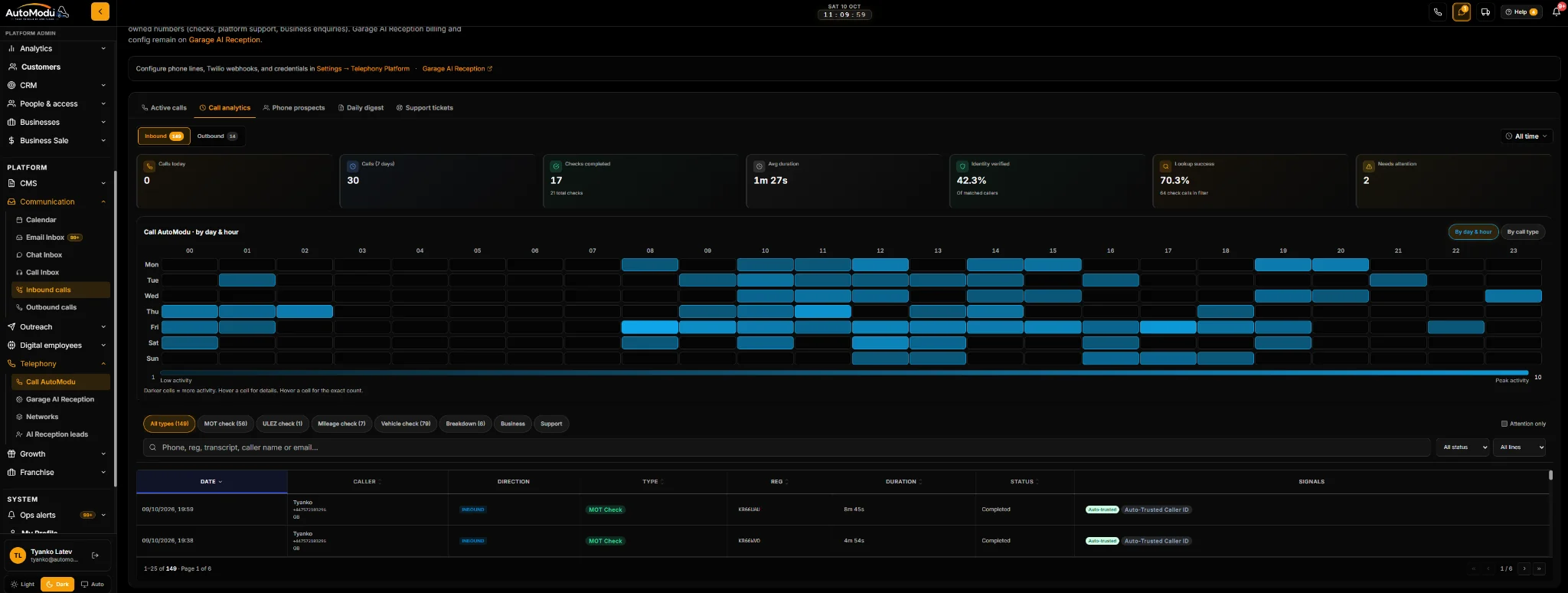1568x593 pixels.
Task: Open the All lines dropdown
Action: pos(1519,447)
